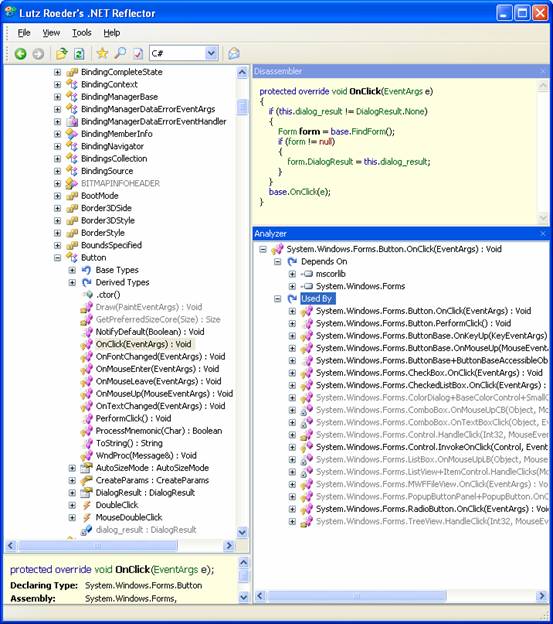Click the envelope icon in toolbar
Image resolution: width=553 pixels, height=624 pixels.
point(234,53)
